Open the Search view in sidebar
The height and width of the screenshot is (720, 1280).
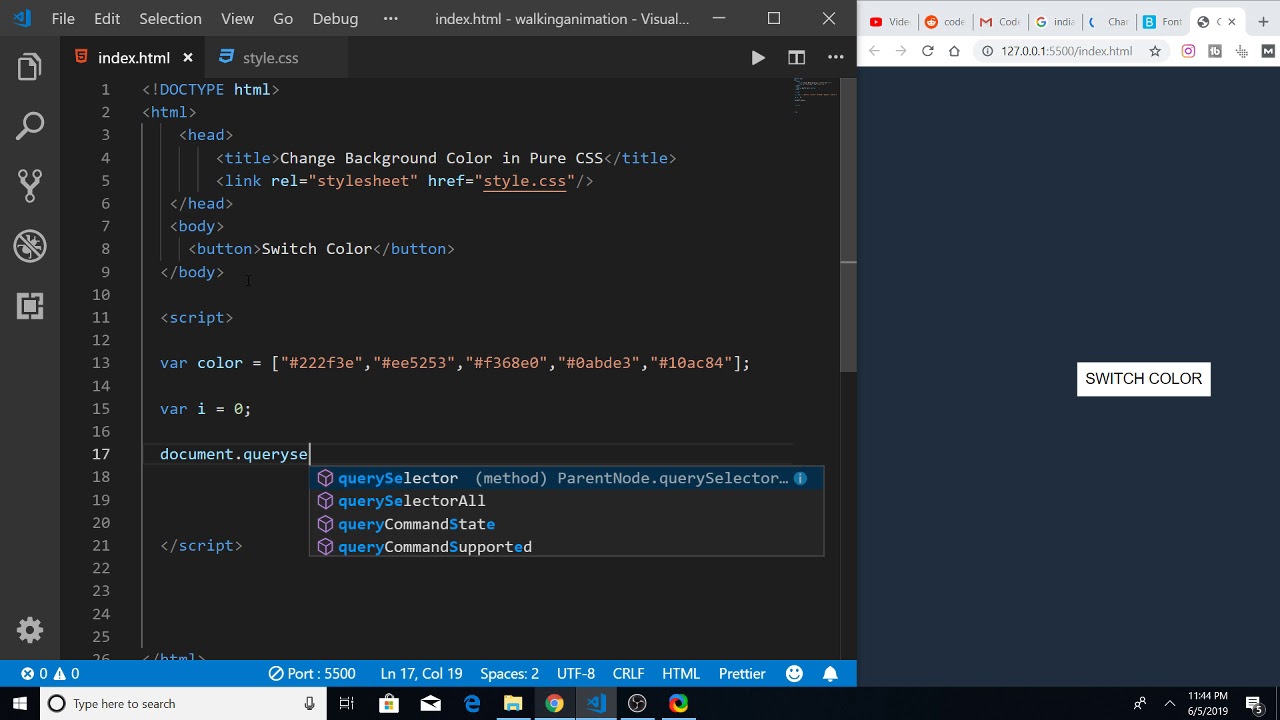pos(30,126)
